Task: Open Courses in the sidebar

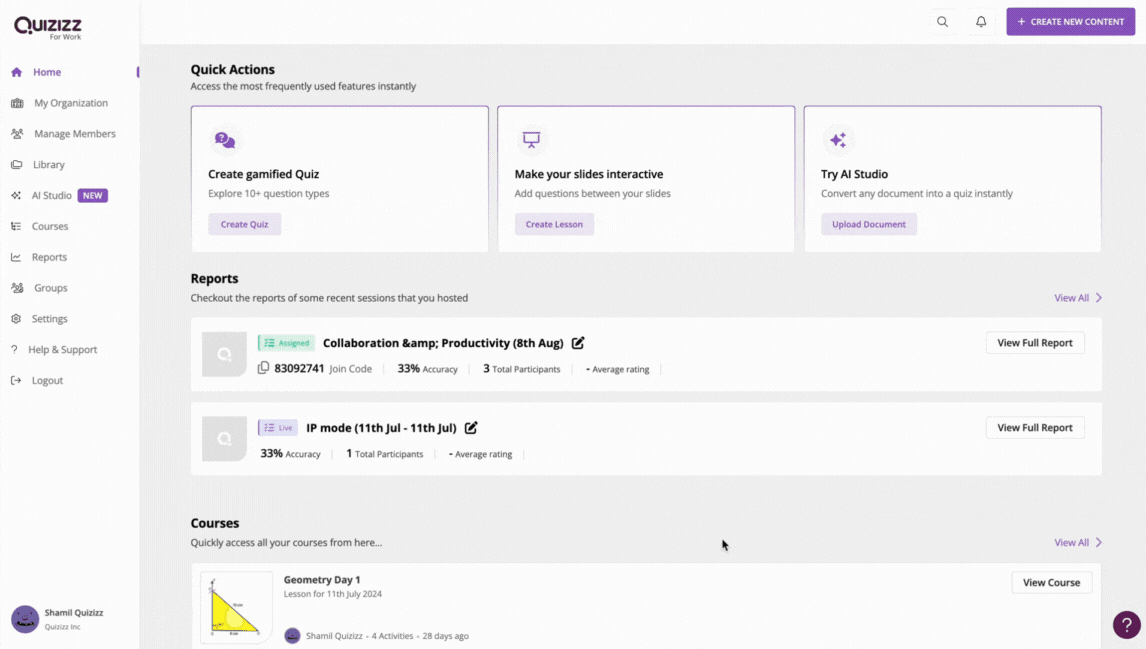Action: 50,227
